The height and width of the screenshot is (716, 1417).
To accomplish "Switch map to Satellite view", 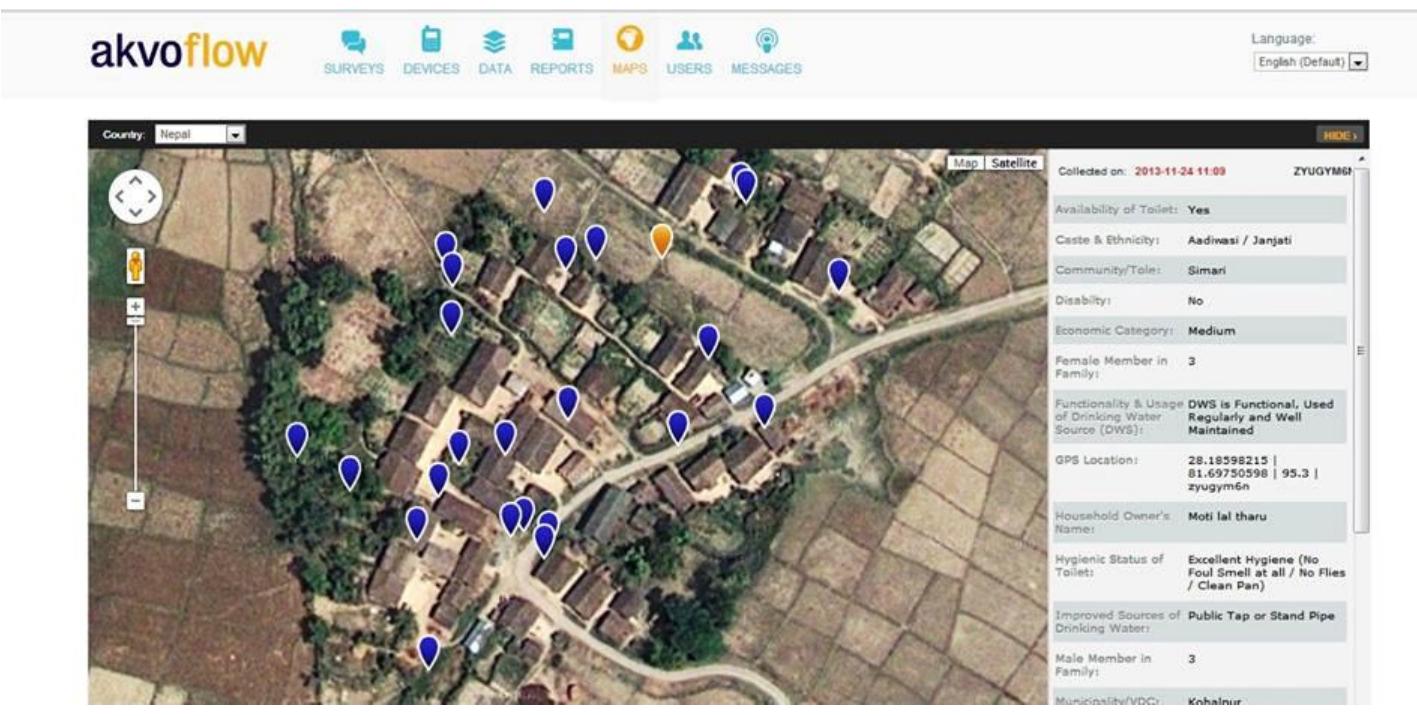I will pos(1014,163).
